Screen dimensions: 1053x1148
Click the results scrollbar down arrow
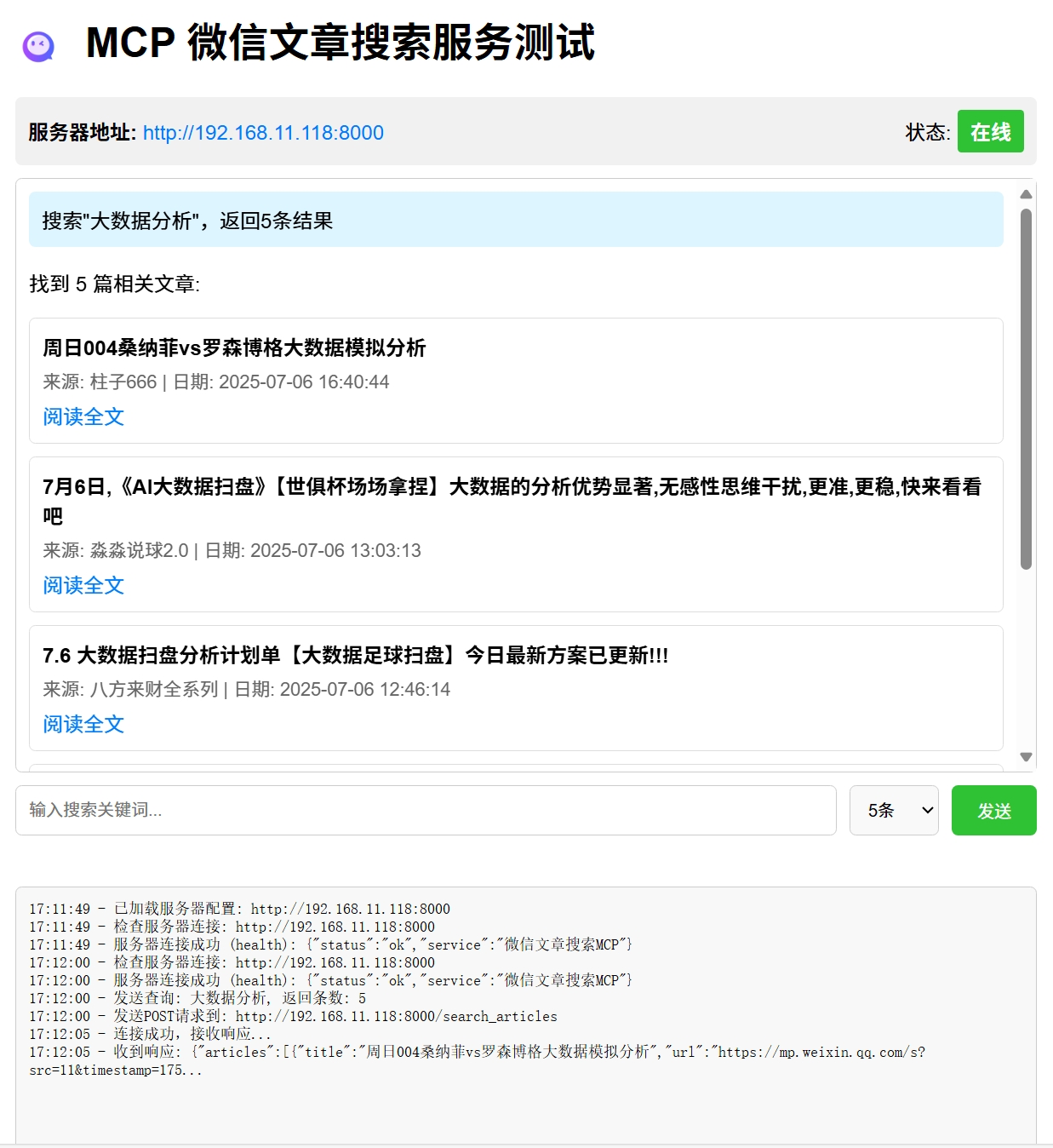click(x=1026, y=757)
